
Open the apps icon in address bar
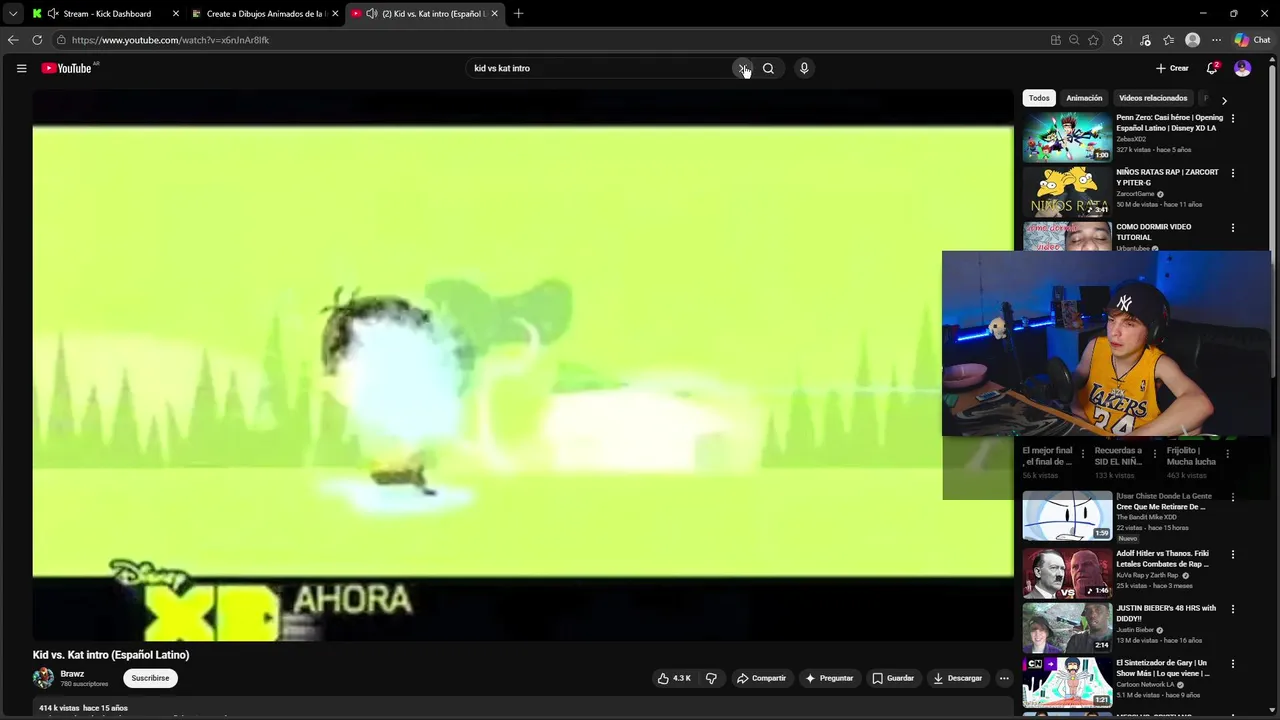[x=1055, y=40]
